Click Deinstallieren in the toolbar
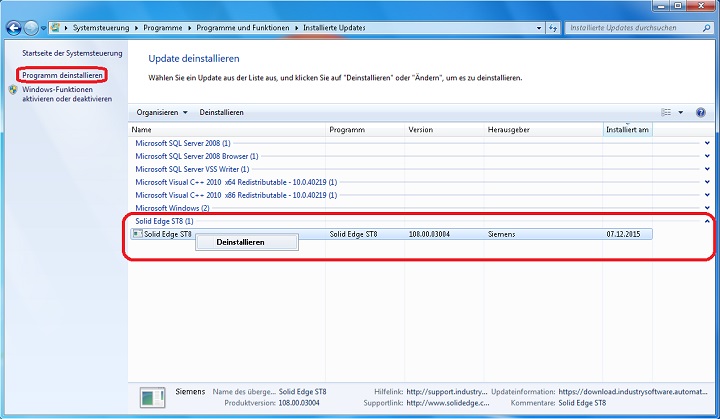The image size is (720, 419). click(x=221, y=113)
